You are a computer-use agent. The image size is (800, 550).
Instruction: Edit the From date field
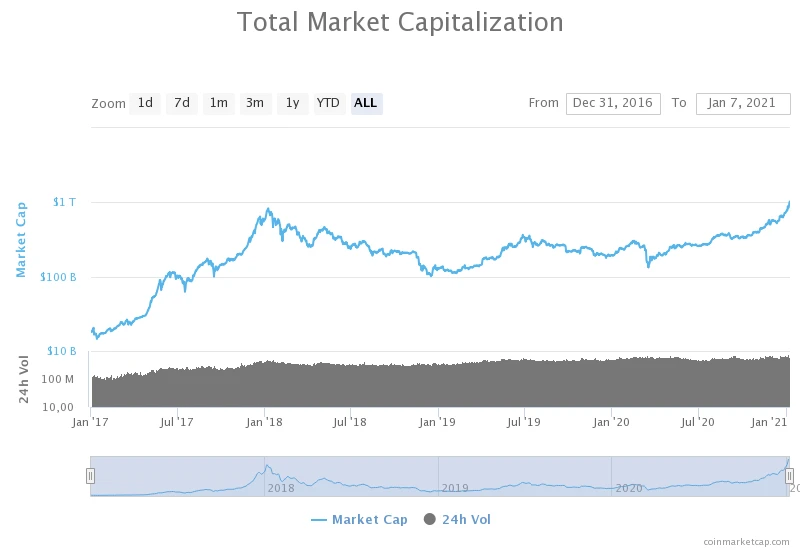point(613,103)
